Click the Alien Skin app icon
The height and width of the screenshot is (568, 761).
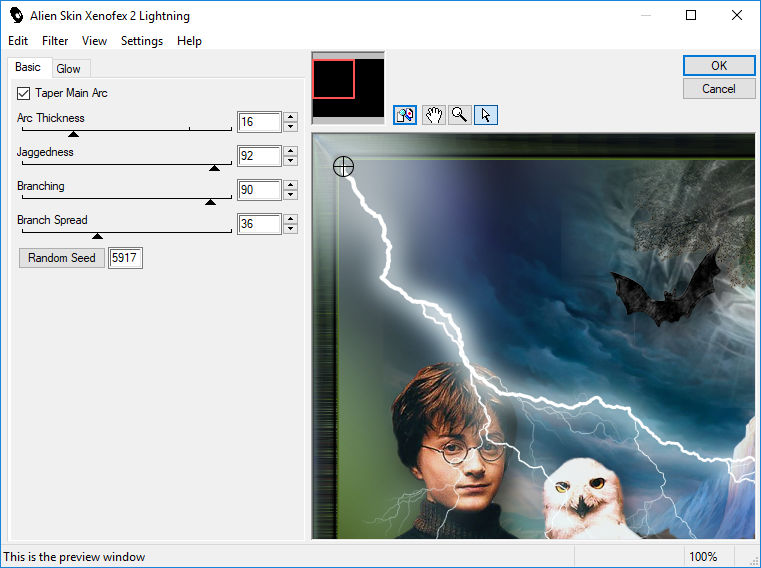pyautogui.click(x=16, y=16)
